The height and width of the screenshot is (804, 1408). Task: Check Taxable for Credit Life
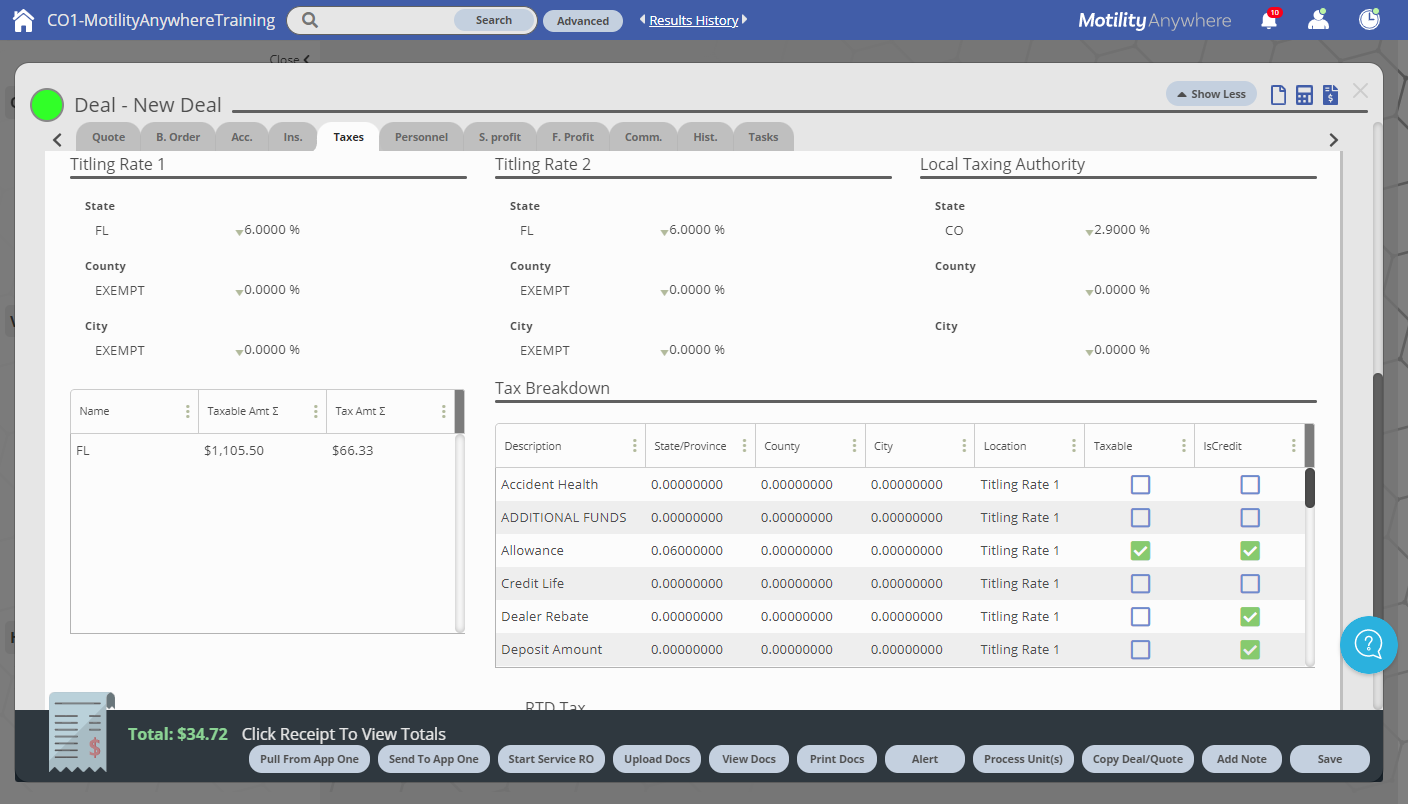(x=1140, y=584)
